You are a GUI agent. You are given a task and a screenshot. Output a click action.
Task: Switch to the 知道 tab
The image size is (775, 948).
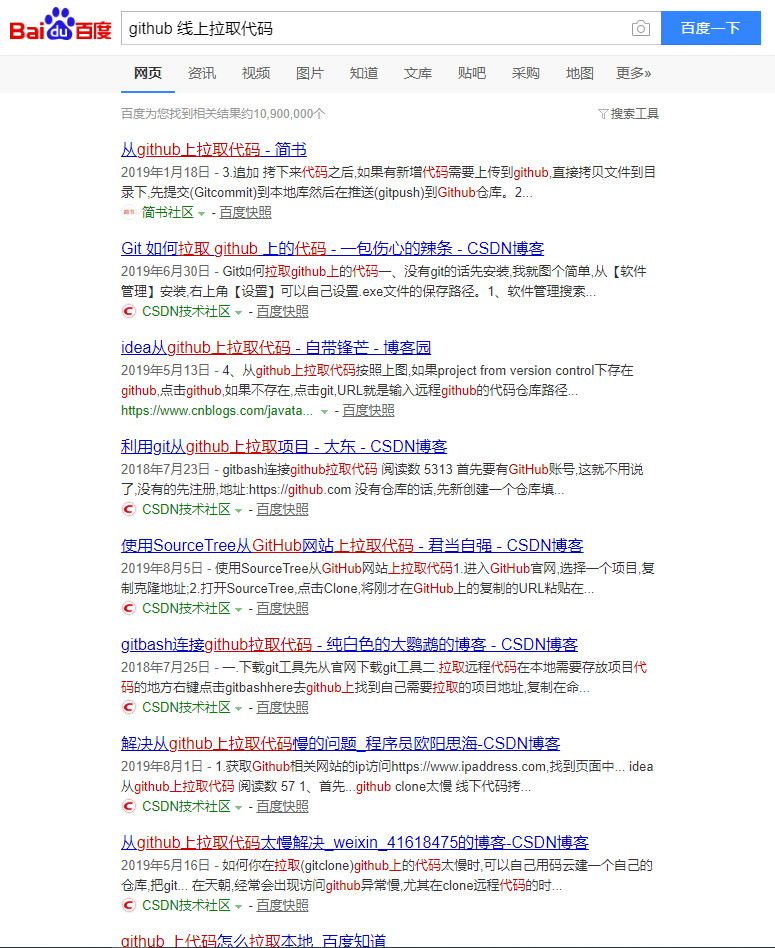[363, 73]
